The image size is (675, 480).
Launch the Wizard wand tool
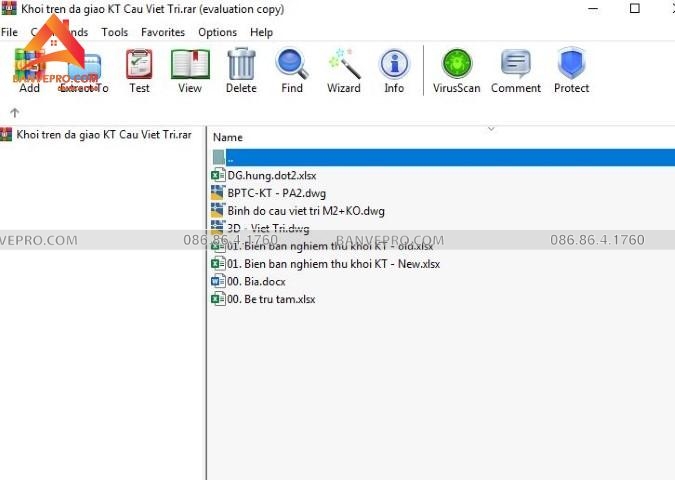[x=344, y=64]
